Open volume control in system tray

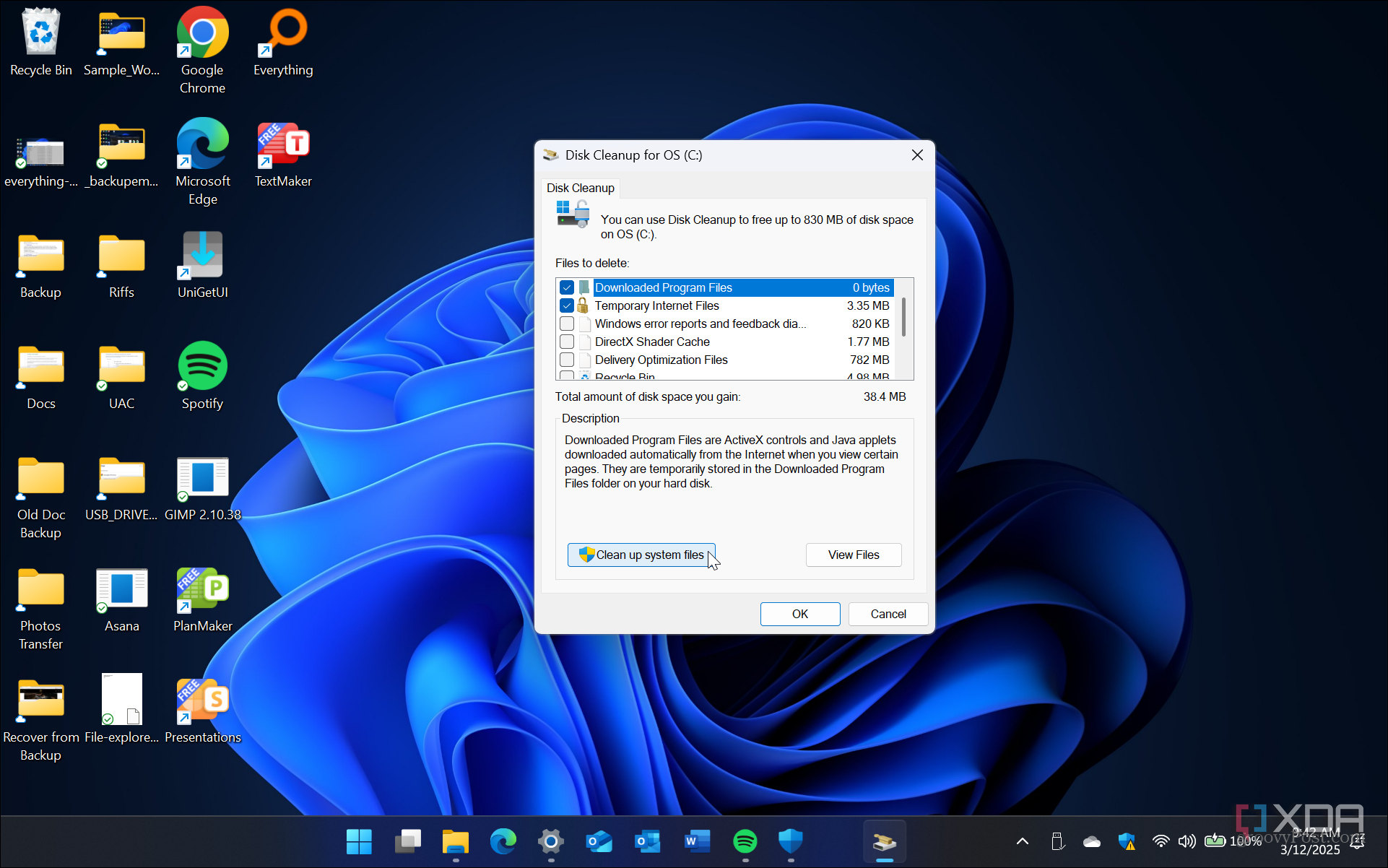click(x=1187, y=841)
